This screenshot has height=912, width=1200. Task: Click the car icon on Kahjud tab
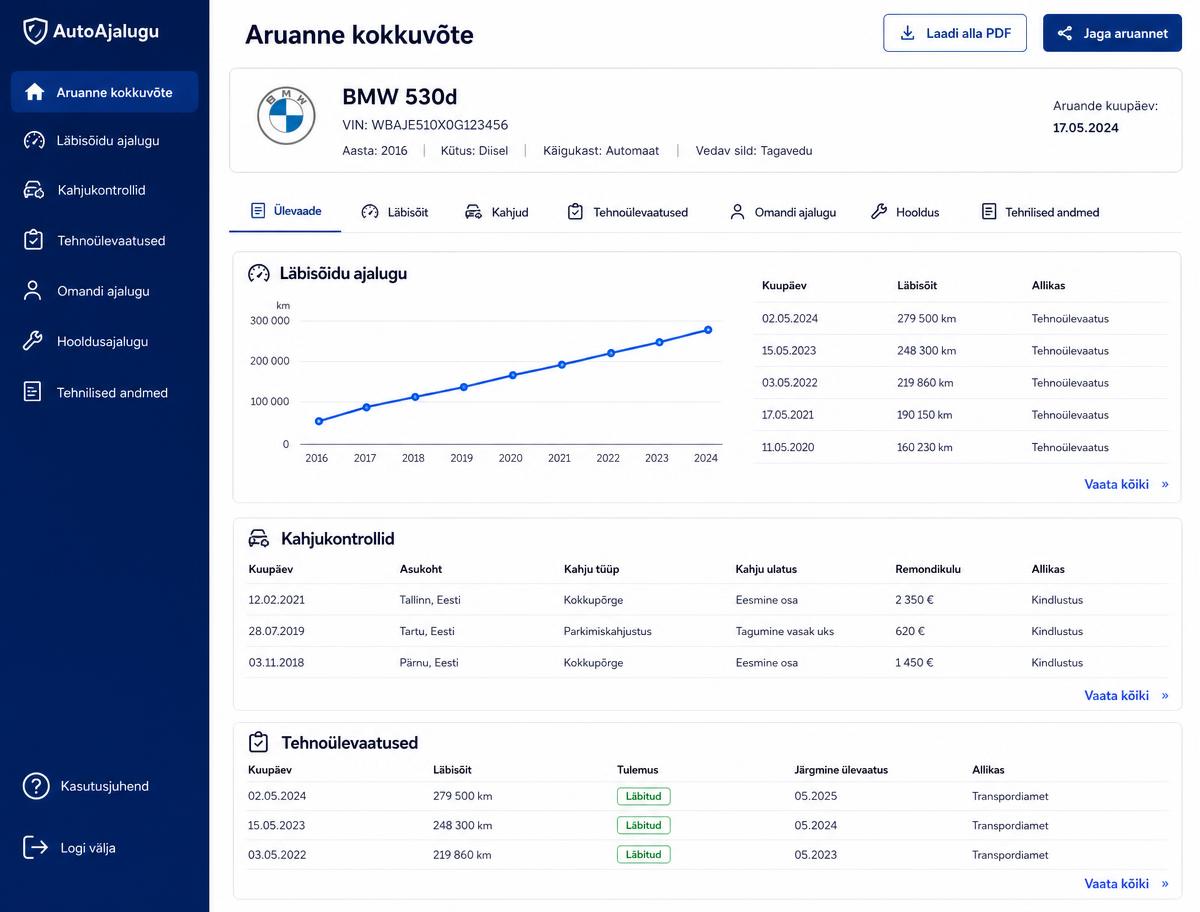pos(474,212)
